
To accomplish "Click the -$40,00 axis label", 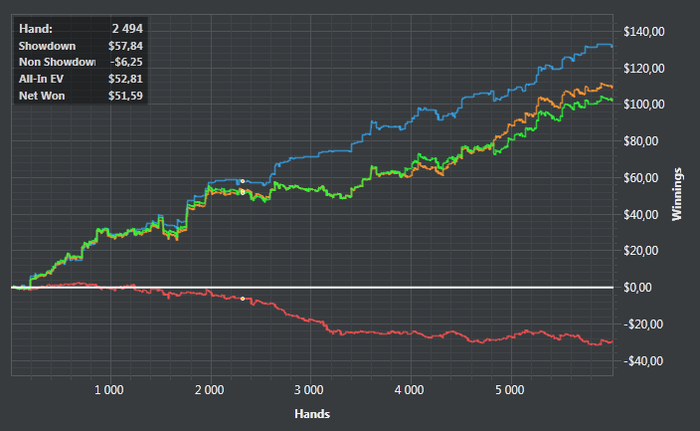I will 643,361.
